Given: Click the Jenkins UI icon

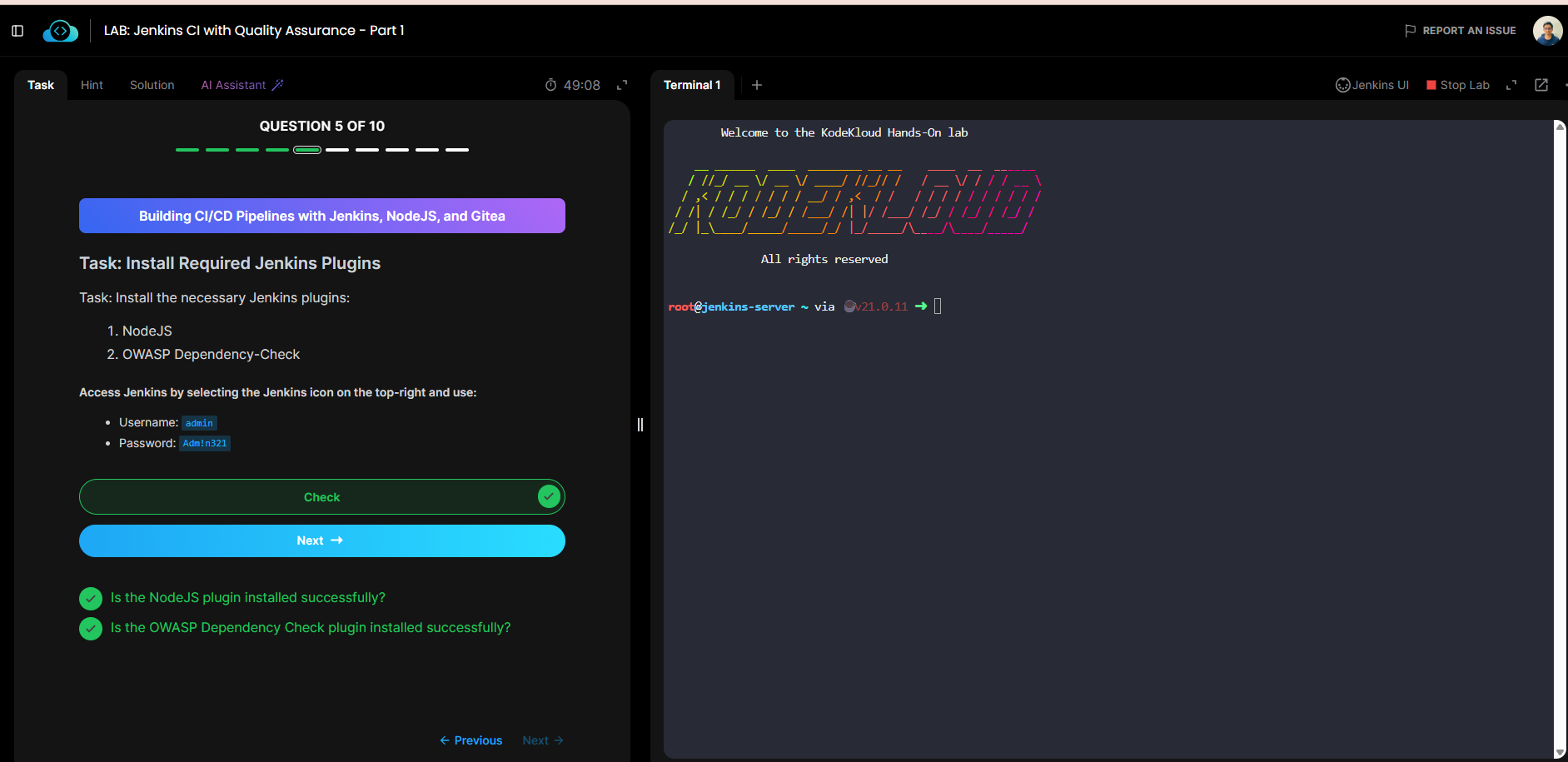Looking at the screenshot, I should click(x=1342, y=85).
